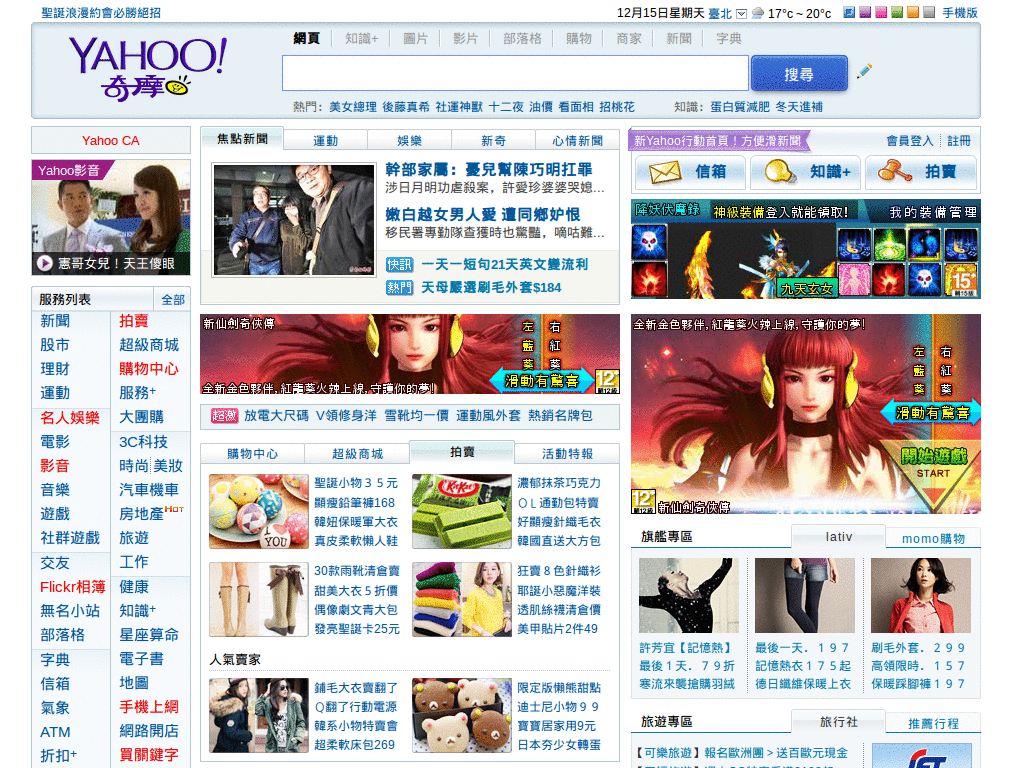1024x768 pixels.
Task: Click the search text input field
Action: pos(515,73)
